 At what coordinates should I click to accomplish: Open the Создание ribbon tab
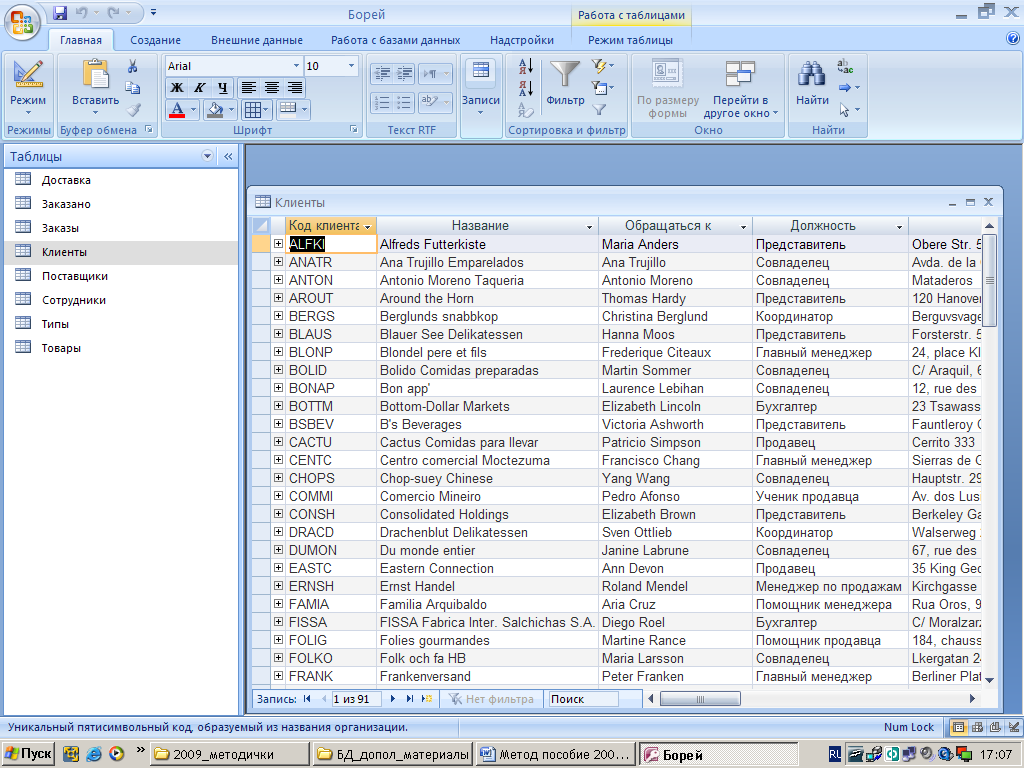155,40
